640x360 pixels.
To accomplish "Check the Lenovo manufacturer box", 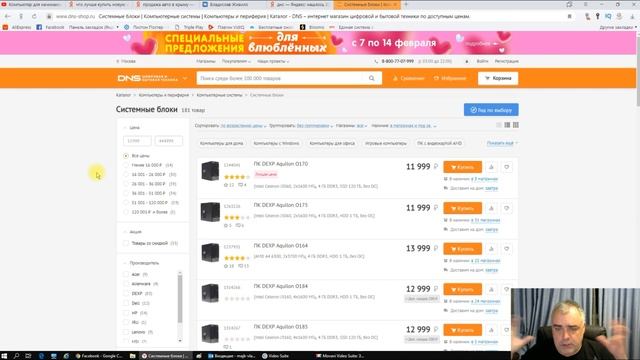I will 126,332.
